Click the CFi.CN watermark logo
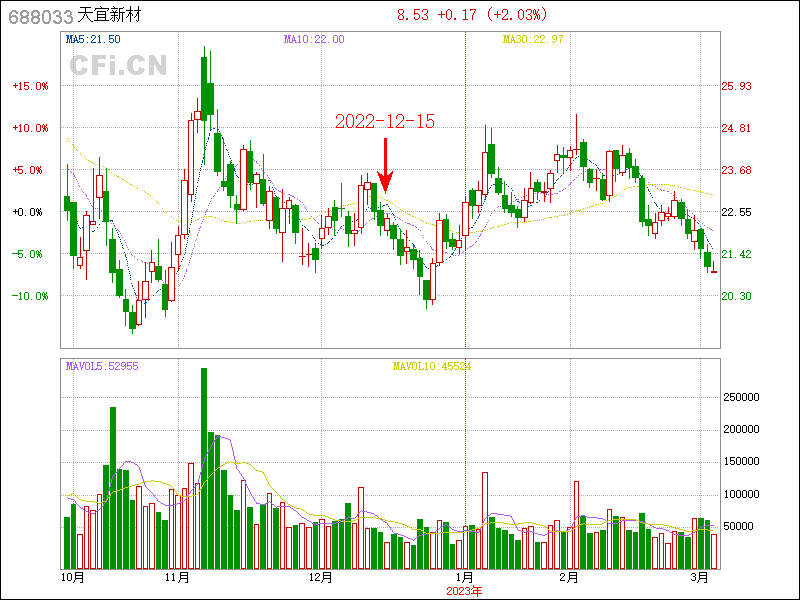Viewport: 800px width, 600px height. tap(117, 66)
